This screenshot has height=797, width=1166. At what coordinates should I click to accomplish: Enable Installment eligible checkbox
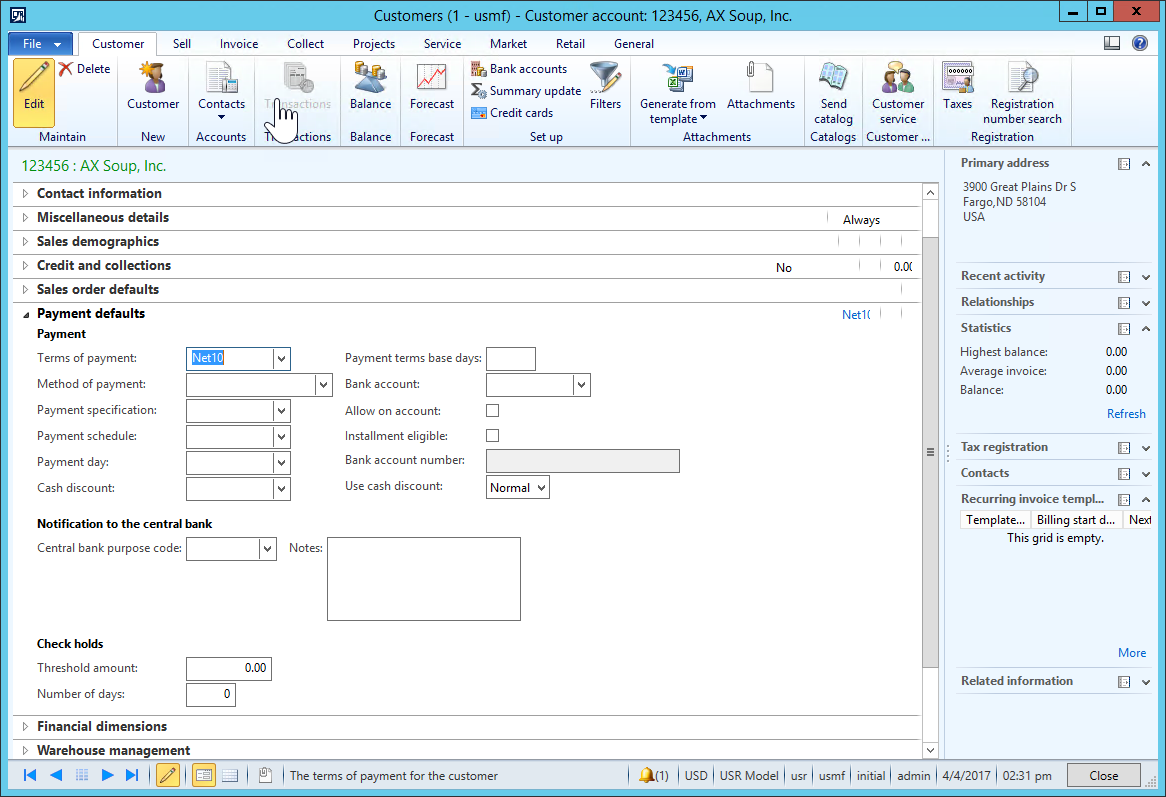click(x=492, y=436)
